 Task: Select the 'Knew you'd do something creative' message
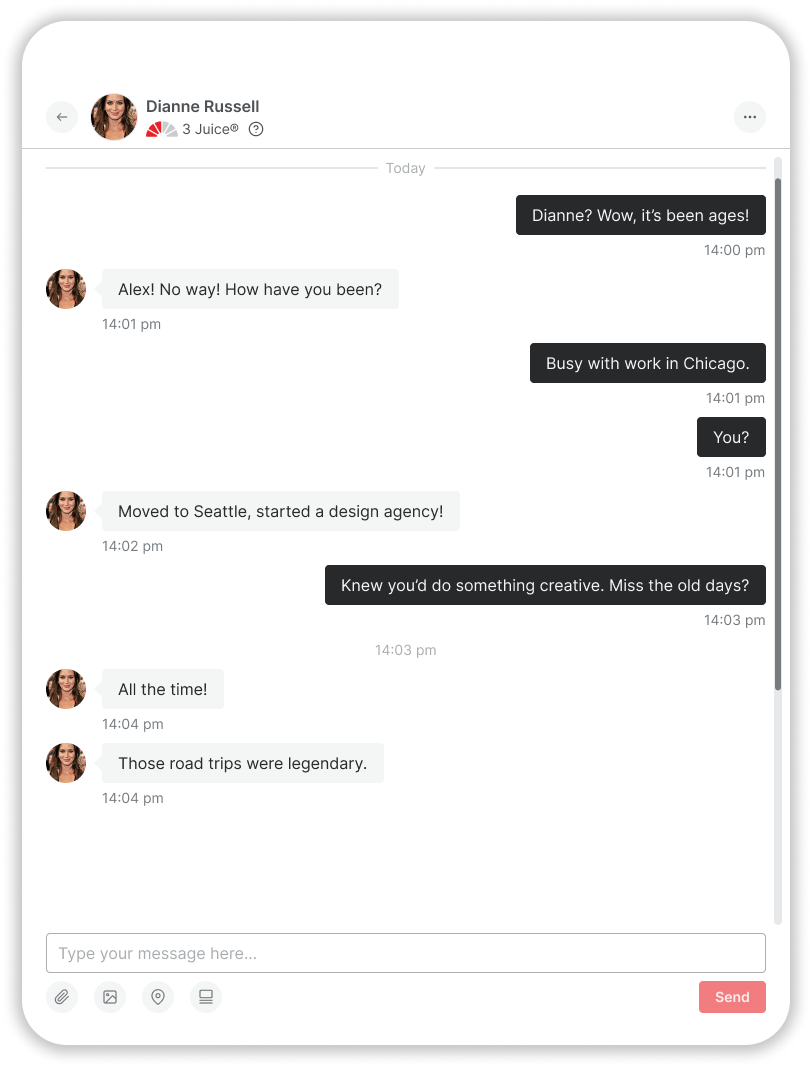click(x=546, y=585)
